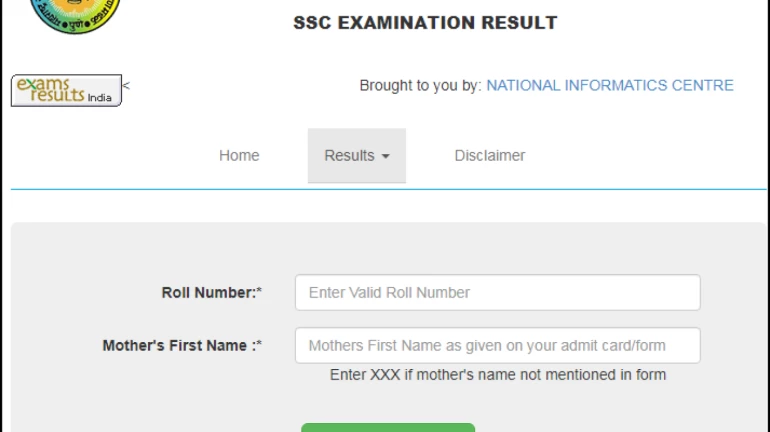Click the asterisk after Roll Number
This screenshot has height=432, width=770.
pyautogui.click(x=259, y=292)
